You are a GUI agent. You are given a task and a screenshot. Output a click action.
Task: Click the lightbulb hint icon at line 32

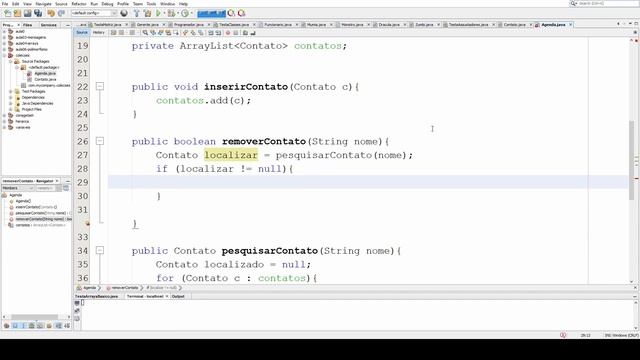[x=87, y=223]
